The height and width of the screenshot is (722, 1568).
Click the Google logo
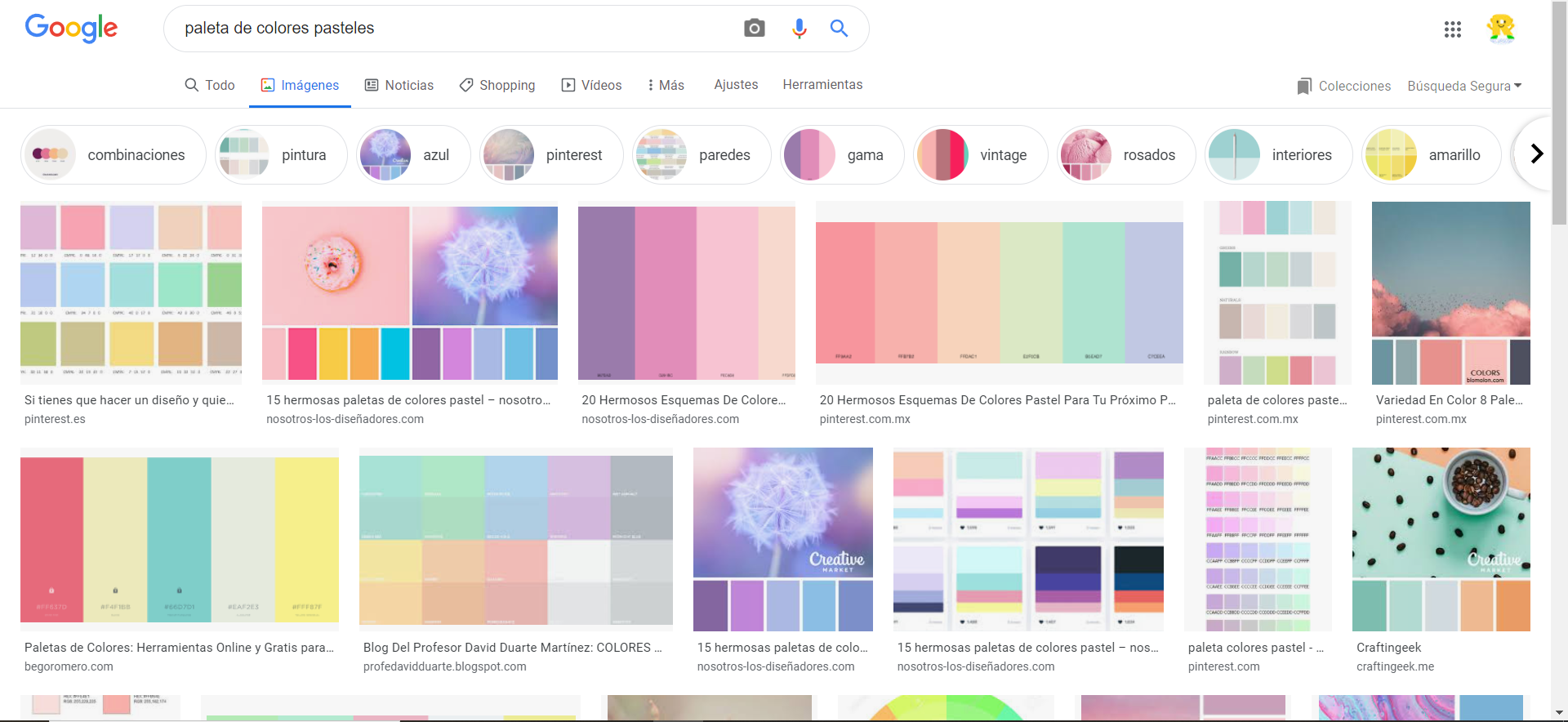[x=71, y=28]
